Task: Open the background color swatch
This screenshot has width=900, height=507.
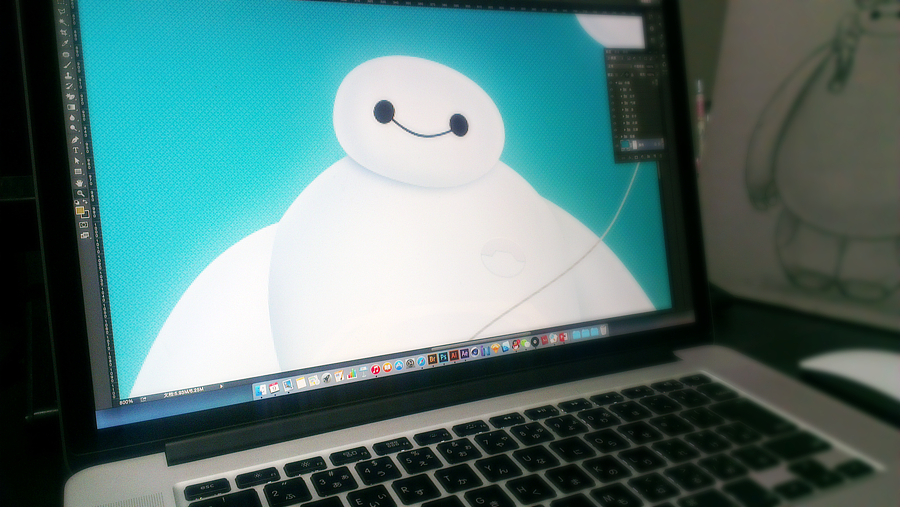Action: point(86,215)
